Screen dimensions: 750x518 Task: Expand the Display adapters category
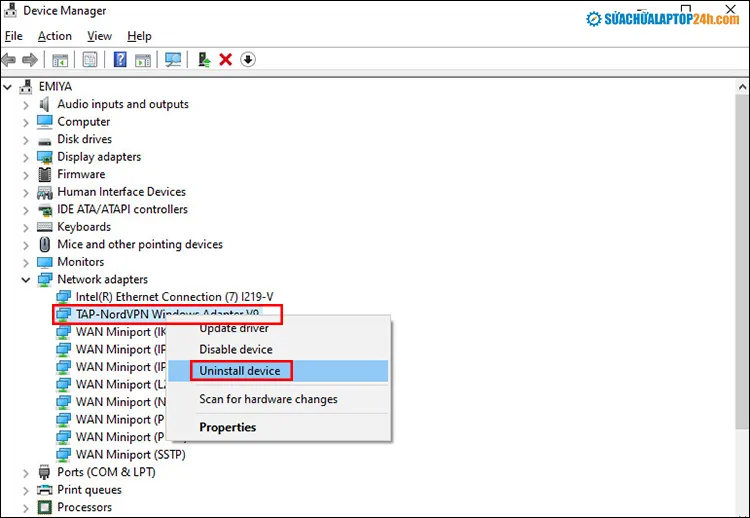click(x=27, y=157)
